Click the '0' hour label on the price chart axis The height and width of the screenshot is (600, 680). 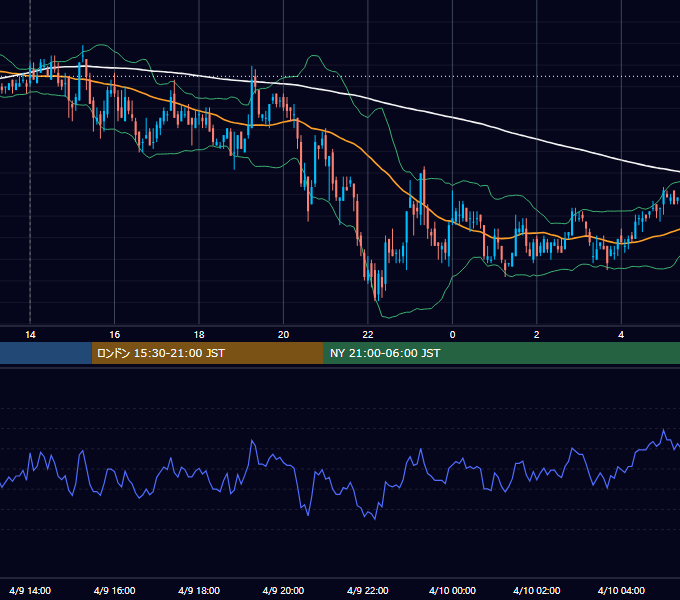click(x=452, y=335)
